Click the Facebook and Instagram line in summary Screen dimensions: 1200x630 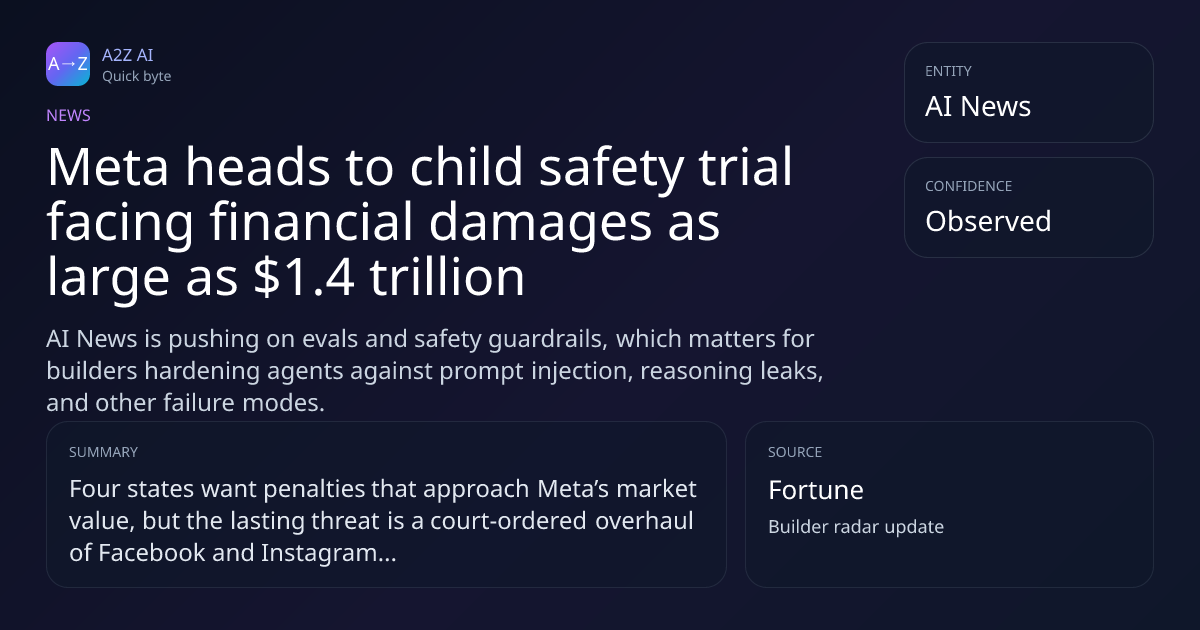[x=233, y=552]
